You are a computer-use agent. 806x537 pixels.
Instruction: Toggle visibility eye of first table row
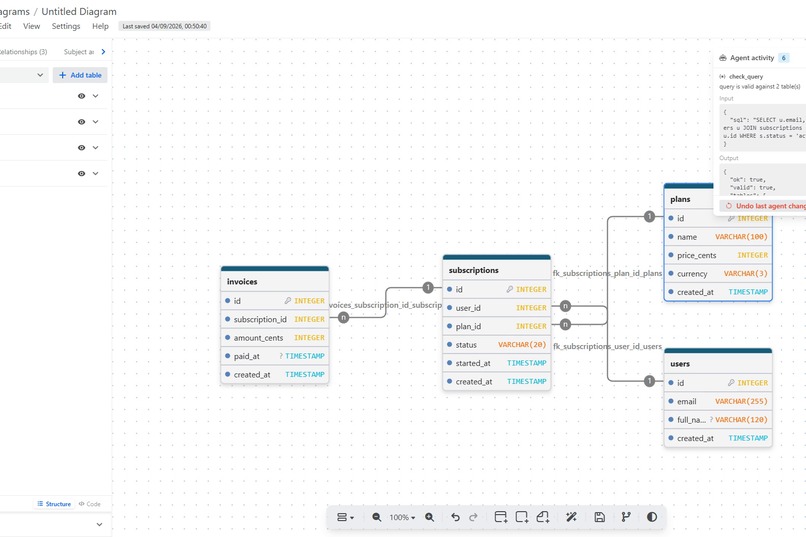81,96
